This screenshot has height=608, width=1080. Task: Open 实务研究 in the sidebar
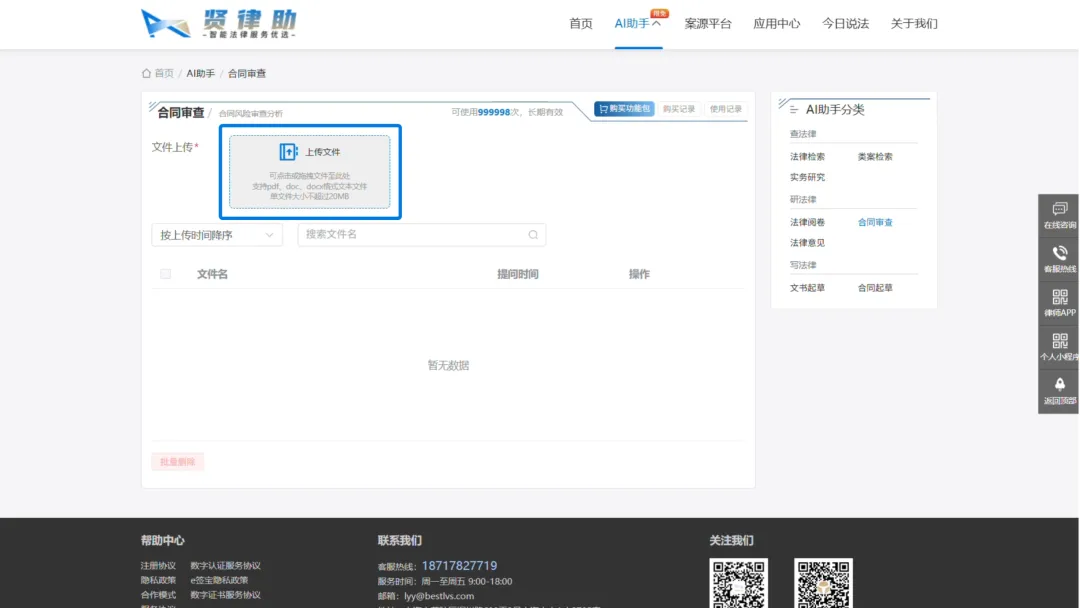point(807,177)
